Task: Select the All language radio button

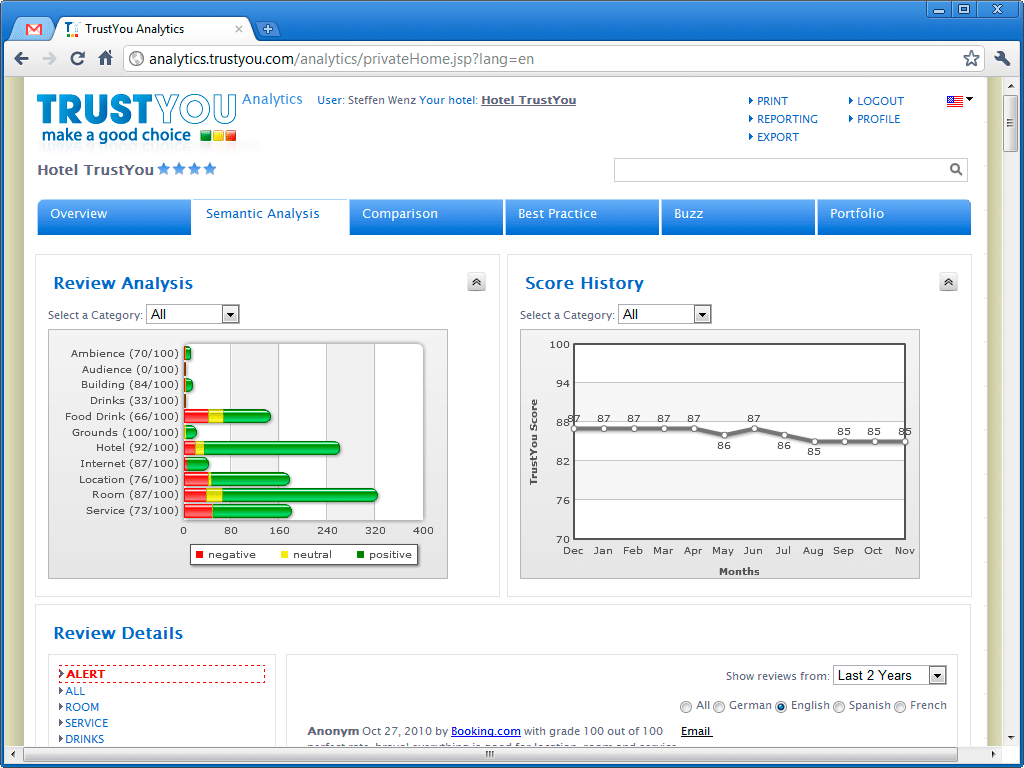Action: 686,706
